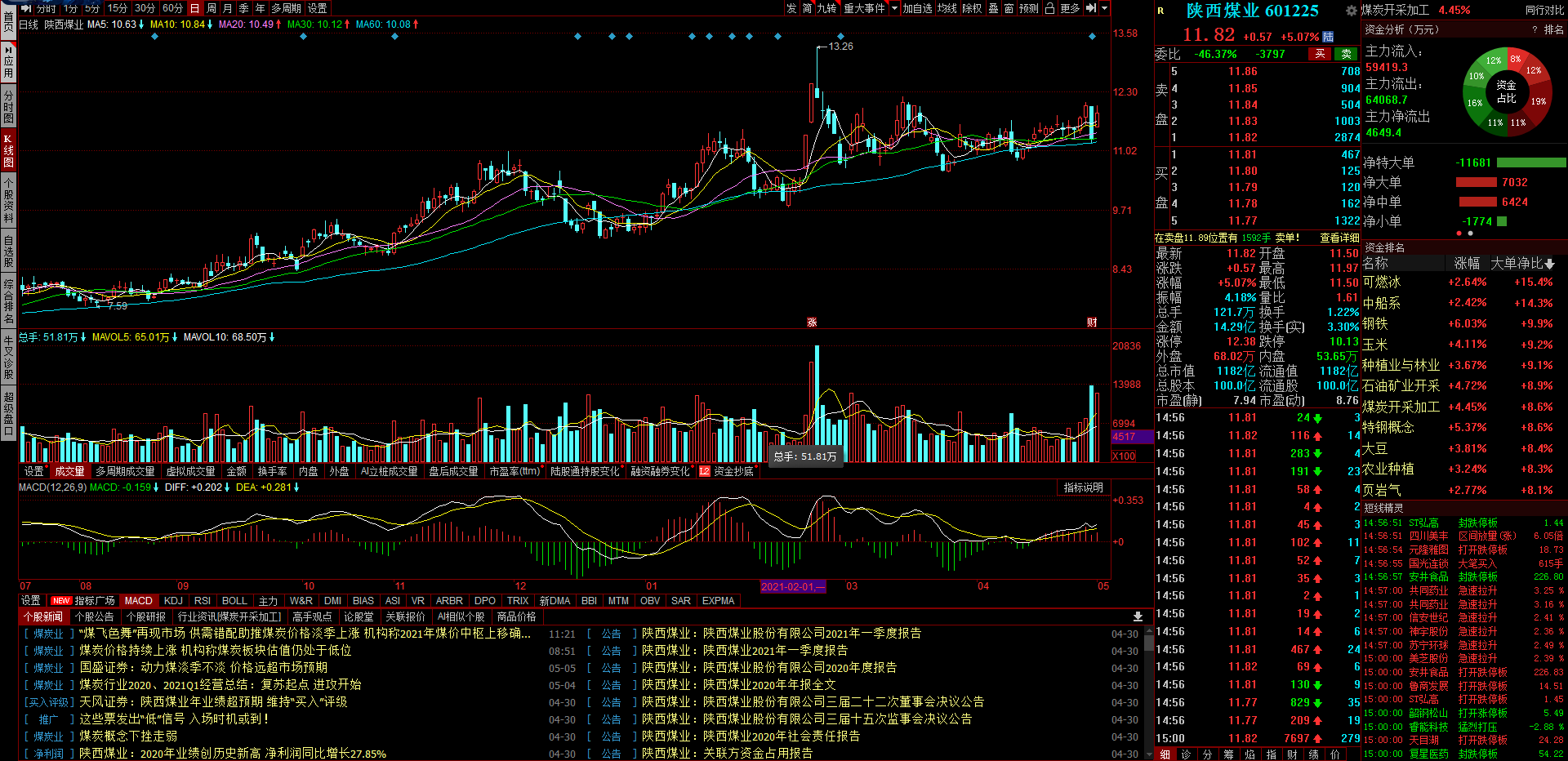Switch to the 60分 period
The image size is (1568, 761).
tap(172, 8)
